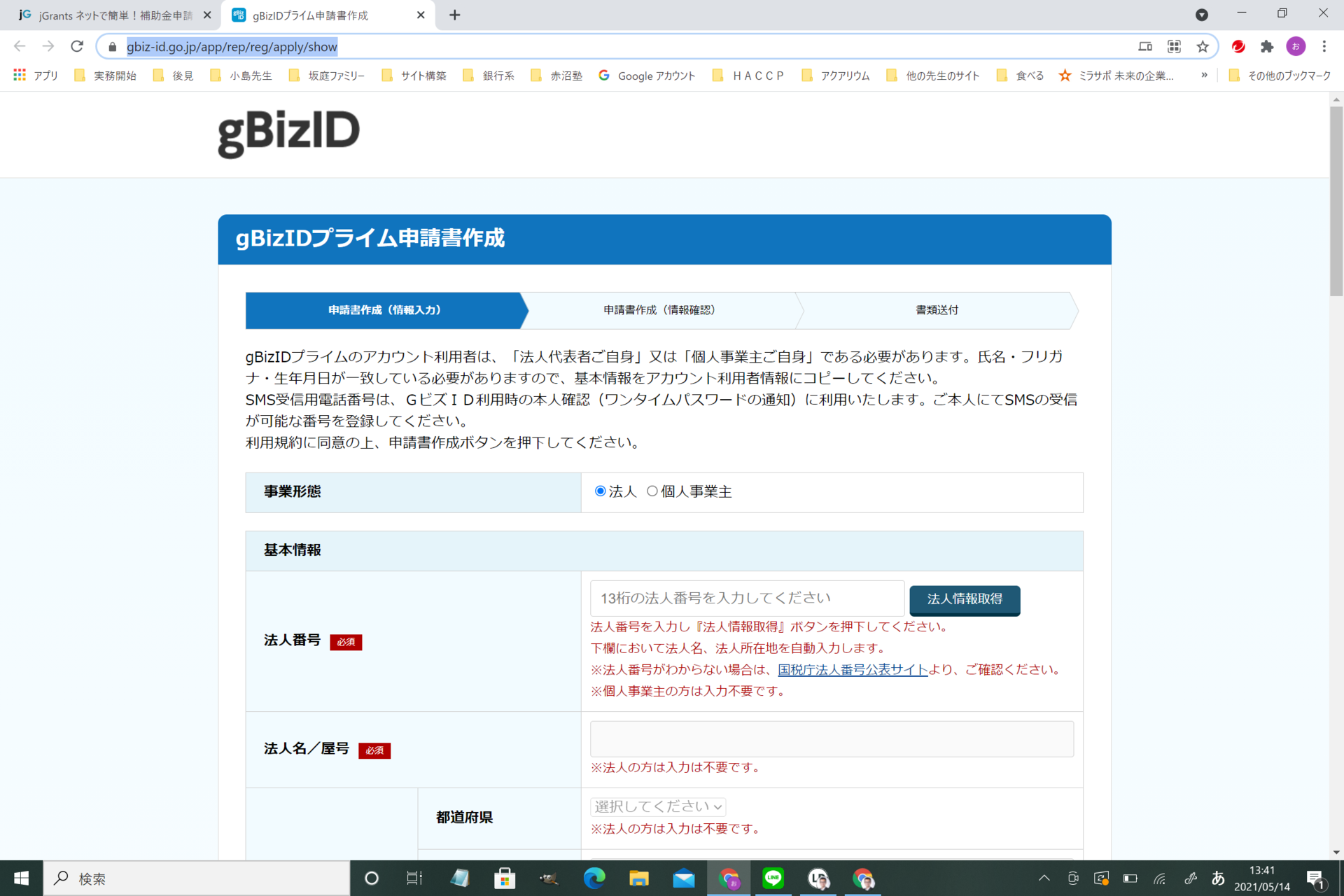The image size is (1344, 896).
Task: Click the 13桁の法人番号 input field
Action: 747,598
